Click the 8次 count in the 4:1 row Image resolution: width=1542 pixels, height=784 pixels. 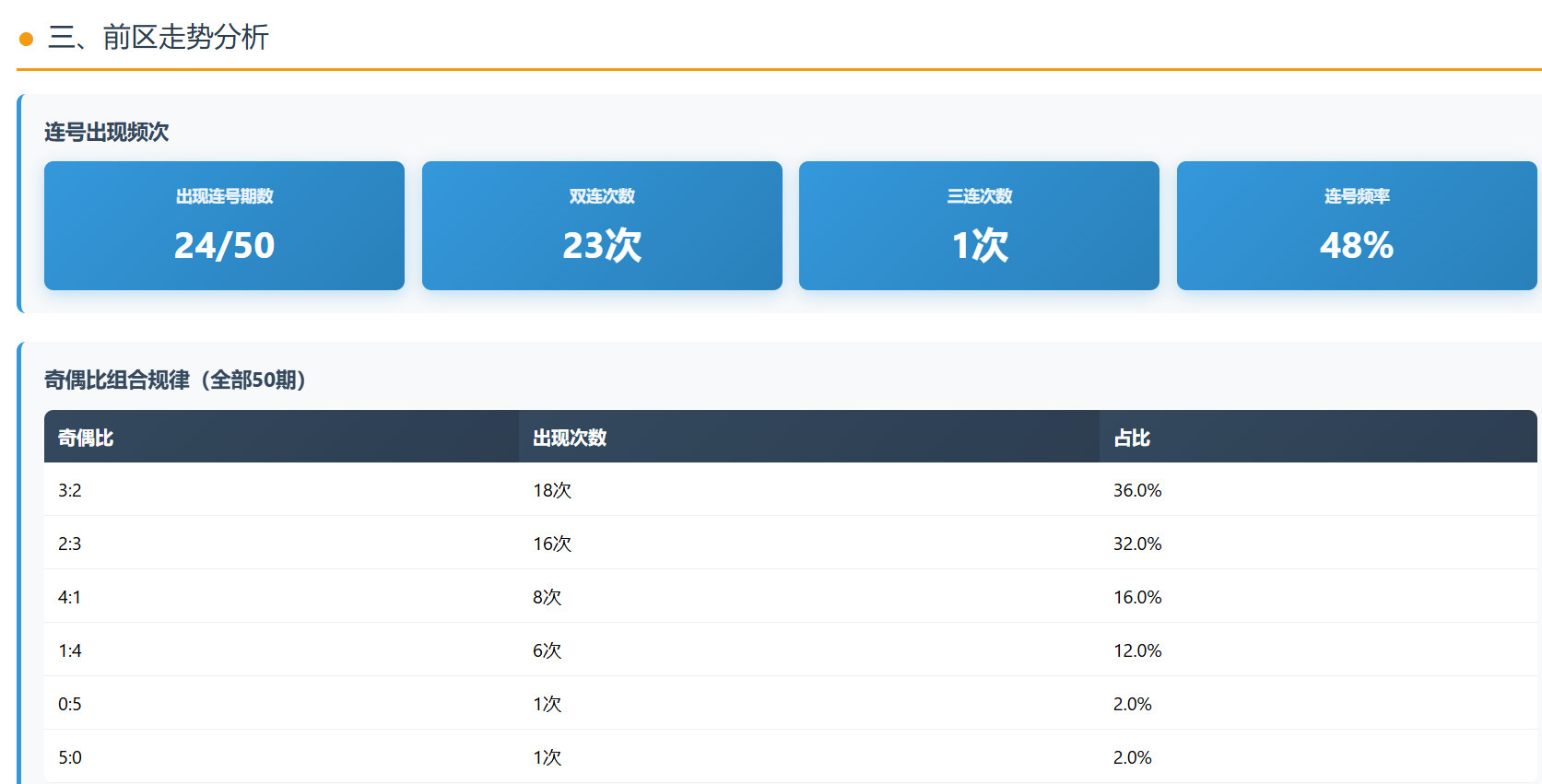(547, 597)
